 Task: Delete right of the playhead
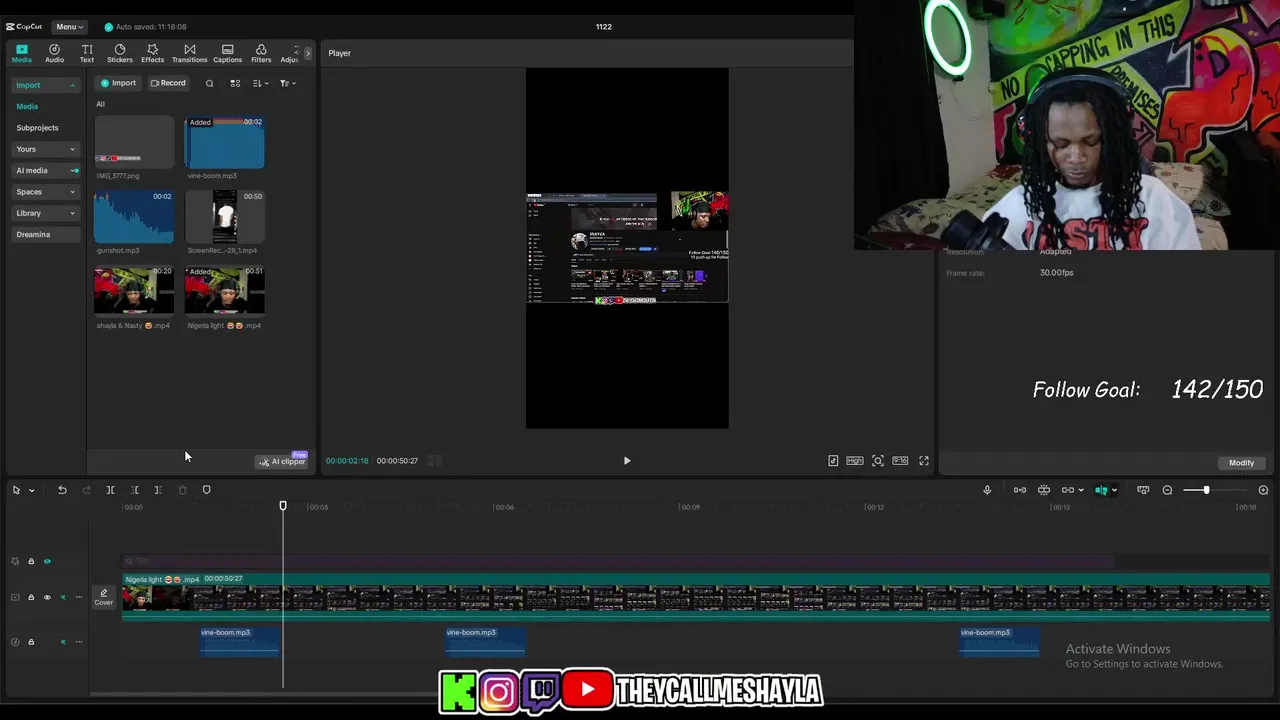[x=158, y=490]
